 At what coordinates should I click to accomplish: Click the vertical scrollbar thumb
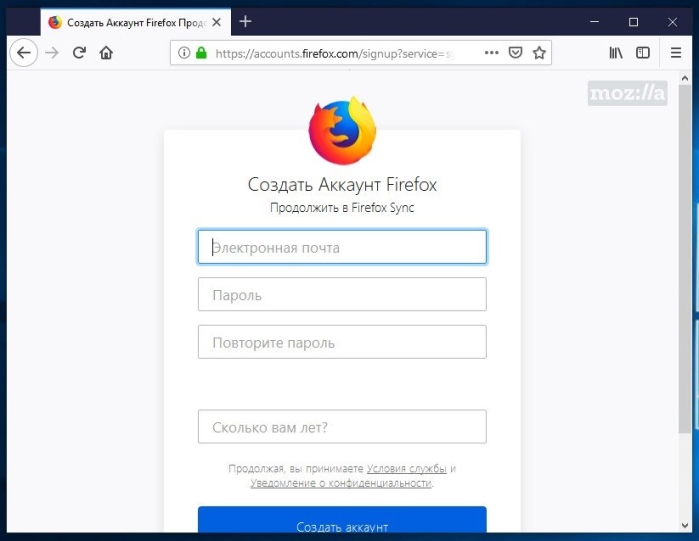685,258
